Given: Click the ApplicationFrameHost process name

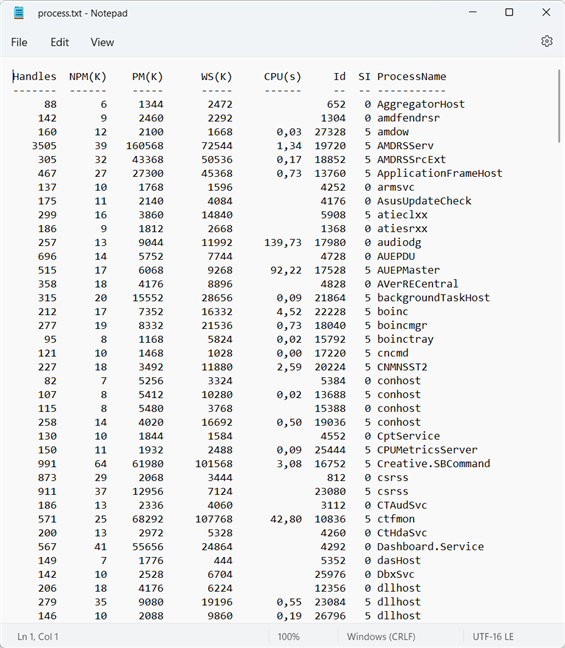Looking at the screenshot, I should 440,174.
